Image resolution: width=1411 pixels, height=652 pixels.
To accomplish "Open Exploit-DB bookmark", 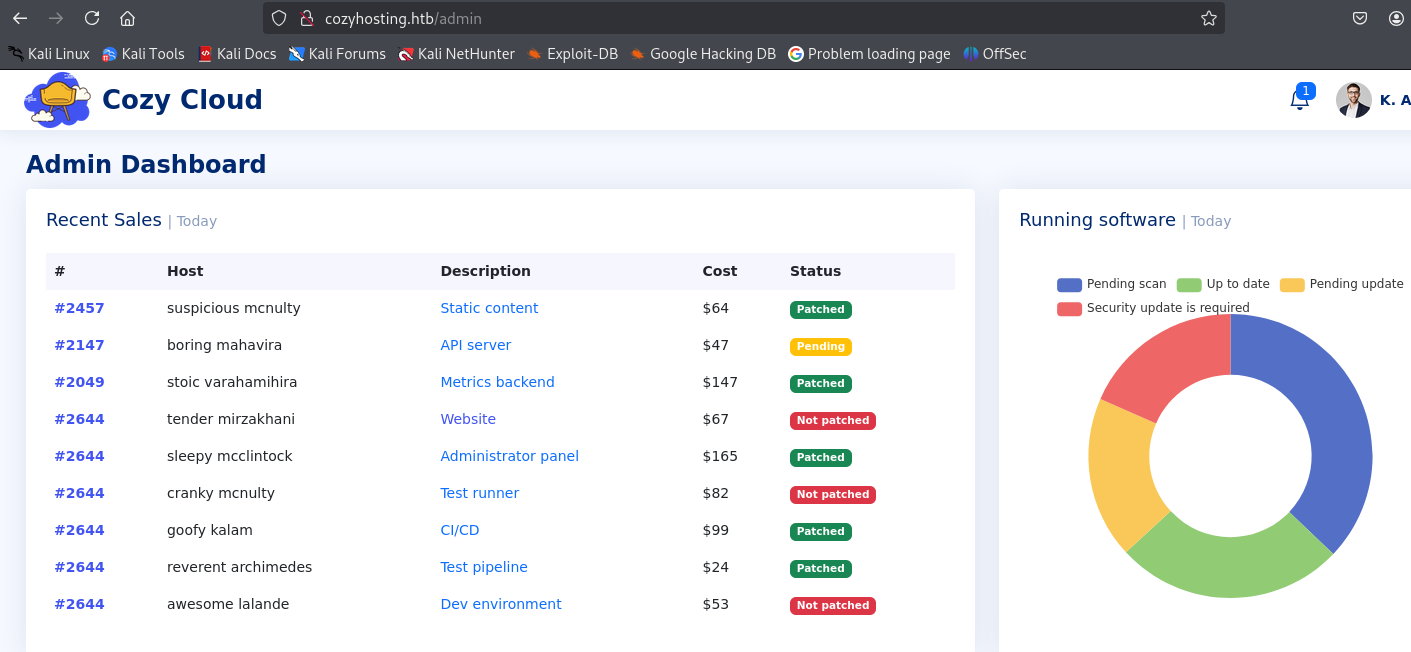I will (x=573, y=54).
